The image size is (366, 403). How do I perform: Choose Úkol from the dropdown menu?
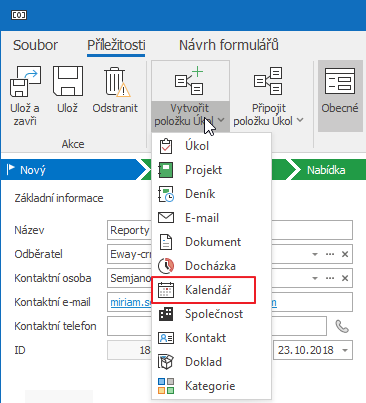click(x=212, y=146)
